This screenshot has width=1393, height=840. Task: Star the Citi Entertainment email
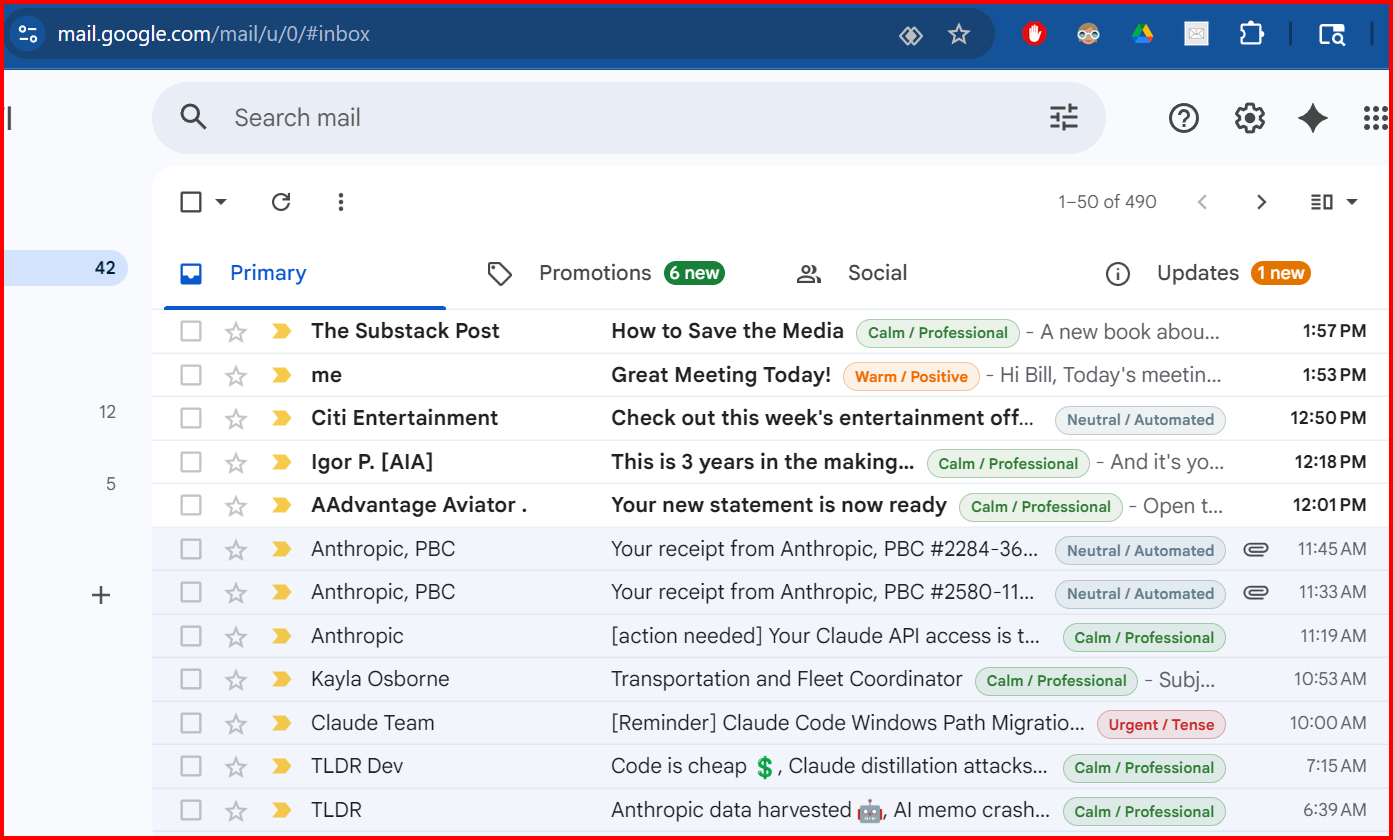(x=236, y=418)
